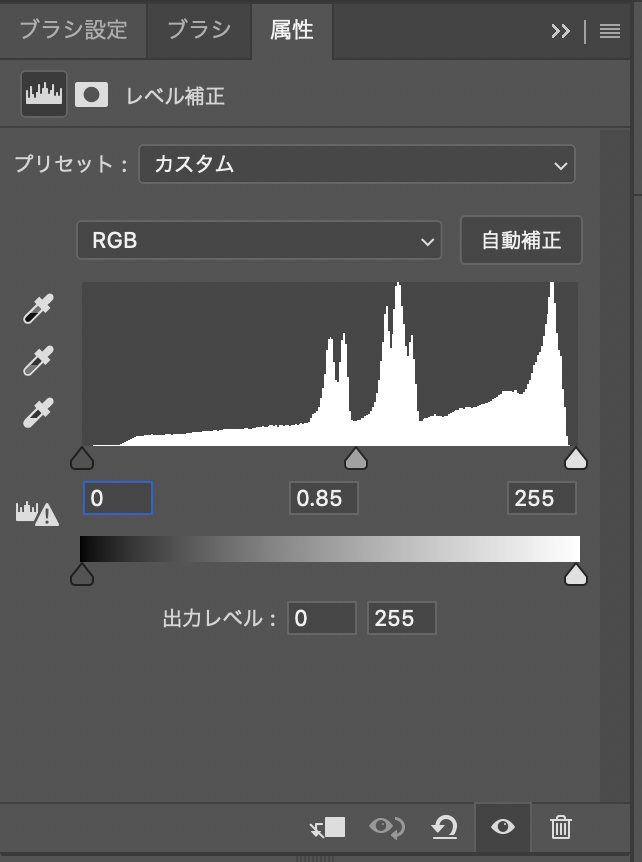The image size is (642, 862).
Task: Click the levels adjustment histogram icon
Action: pos(44,95)
